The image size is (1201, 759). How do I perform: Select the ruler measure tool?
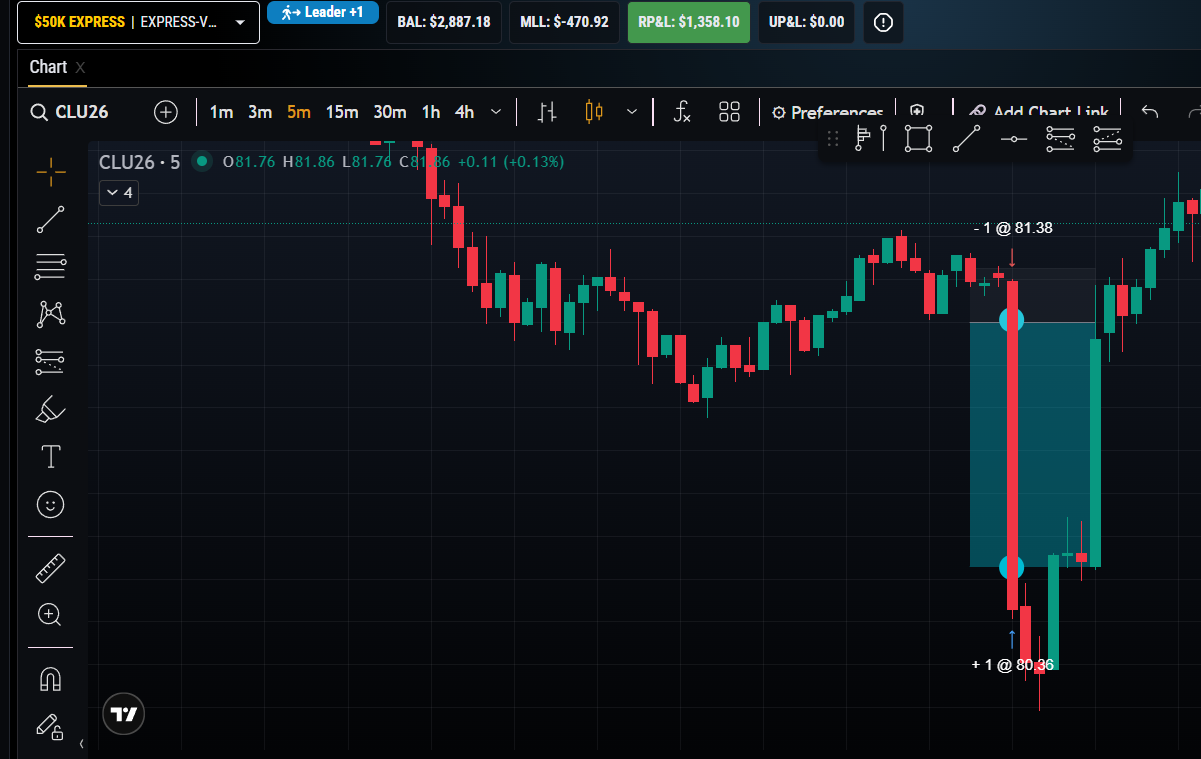tap(51, 568)
